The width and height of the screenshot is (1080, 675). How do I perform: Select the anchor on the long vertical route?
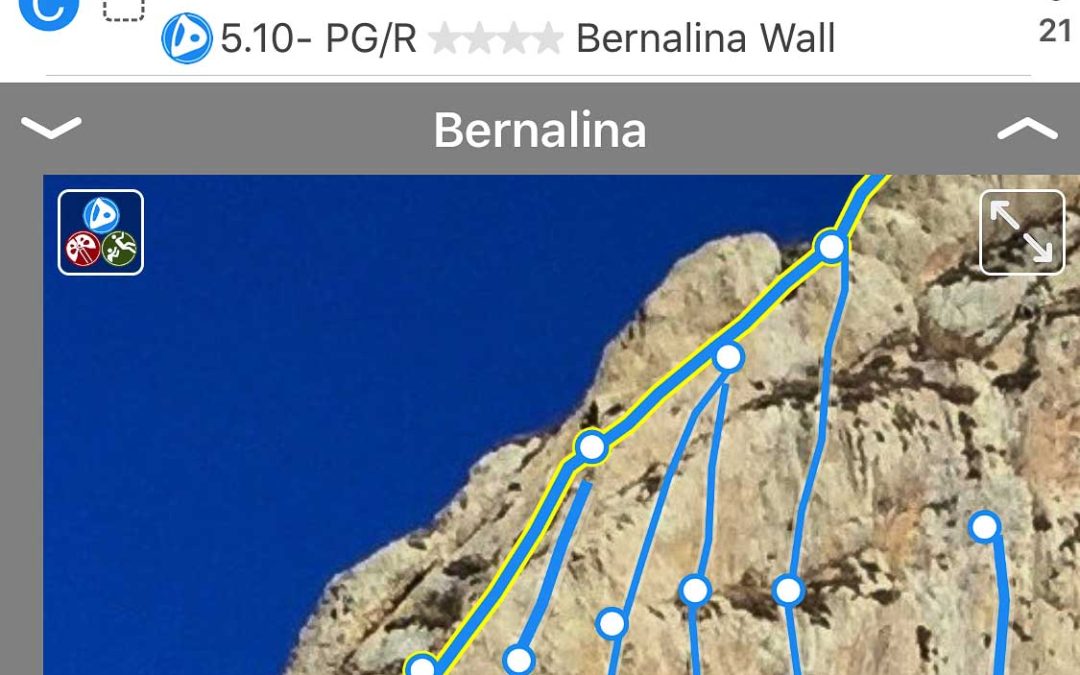coord(788,590)
